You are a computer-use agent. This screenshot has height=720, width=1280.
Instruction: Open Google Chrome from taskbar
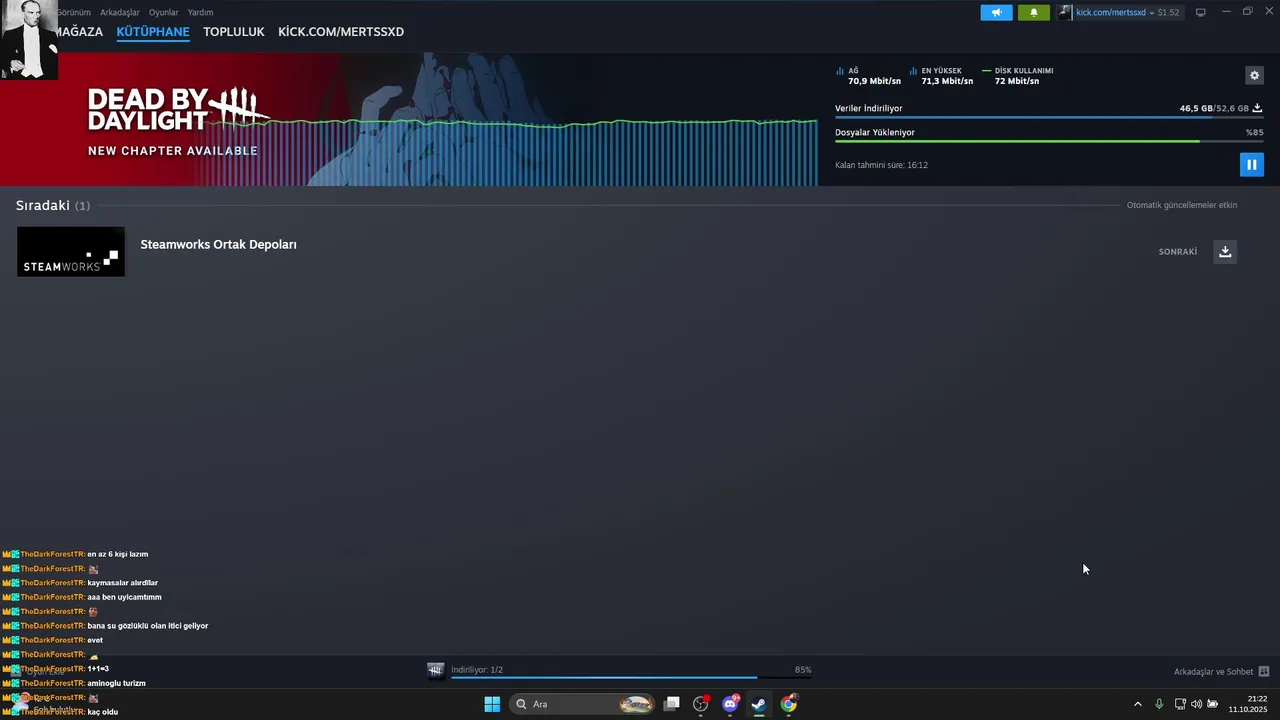[x=789, y=704]
